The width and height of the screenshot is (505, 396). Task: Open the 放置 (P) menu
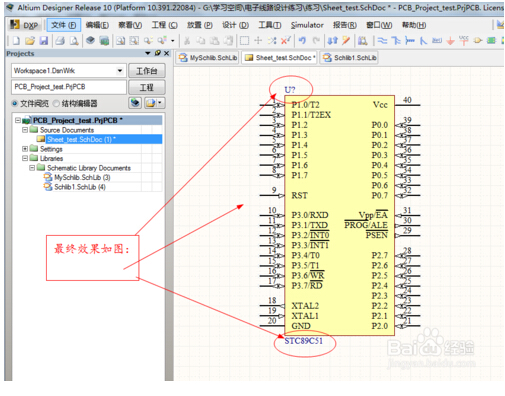[199, 25]
